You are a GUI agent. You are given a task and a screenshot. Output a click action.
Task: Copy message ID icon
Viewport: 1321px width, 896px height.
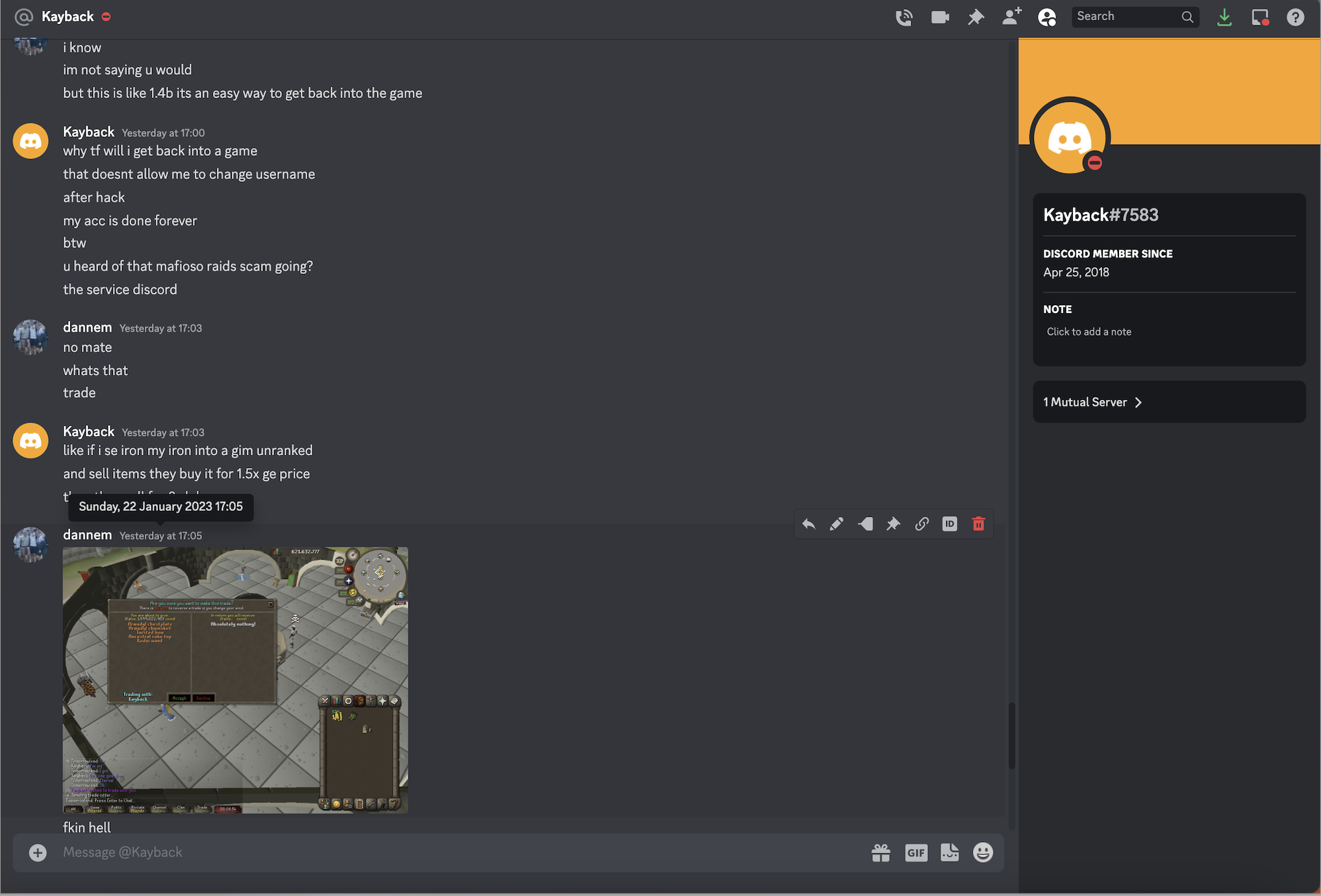(x=950, y=524)
